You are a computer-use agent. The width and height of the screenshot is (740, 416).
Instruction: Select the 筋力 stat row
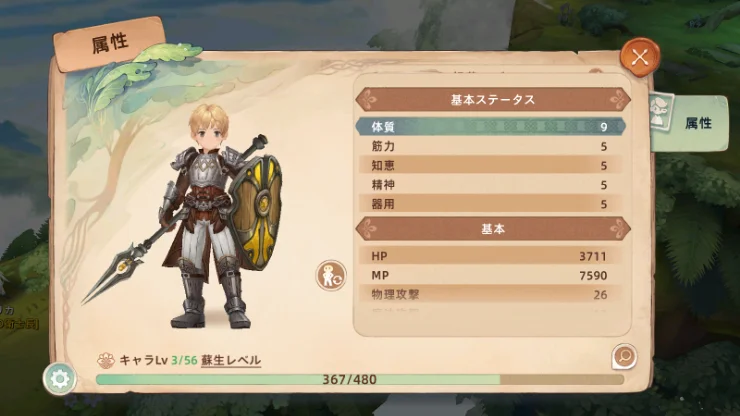pyautogui.click(x=491, y=146)
